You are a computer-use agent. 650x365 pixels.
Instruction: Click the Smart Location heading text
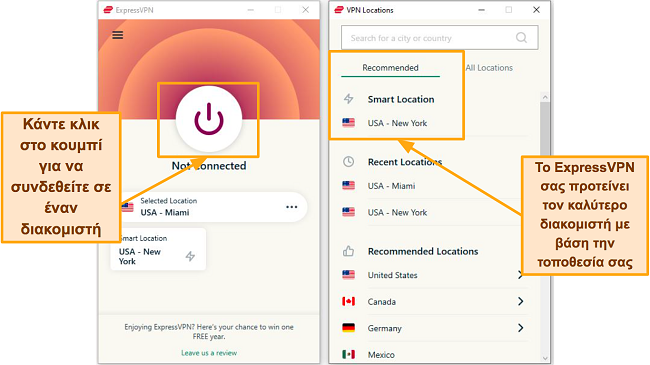coord(401,99)
